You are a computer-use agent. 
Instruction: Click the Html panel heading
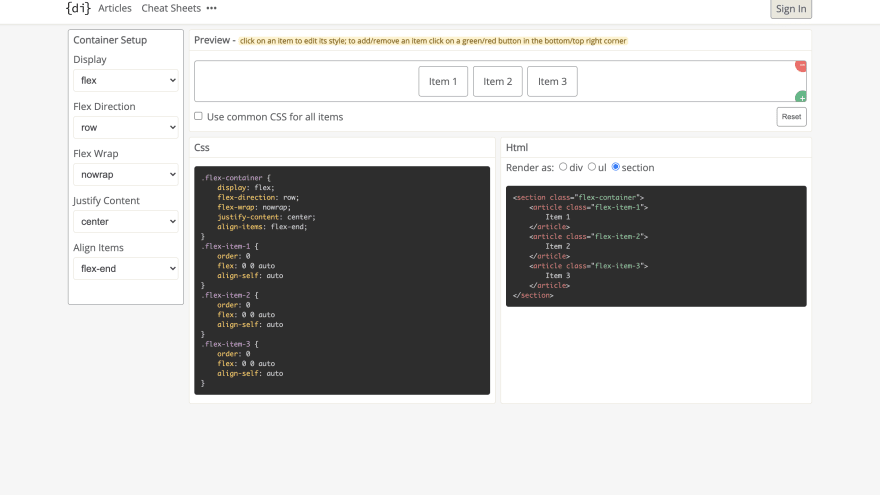pos(517,148)
